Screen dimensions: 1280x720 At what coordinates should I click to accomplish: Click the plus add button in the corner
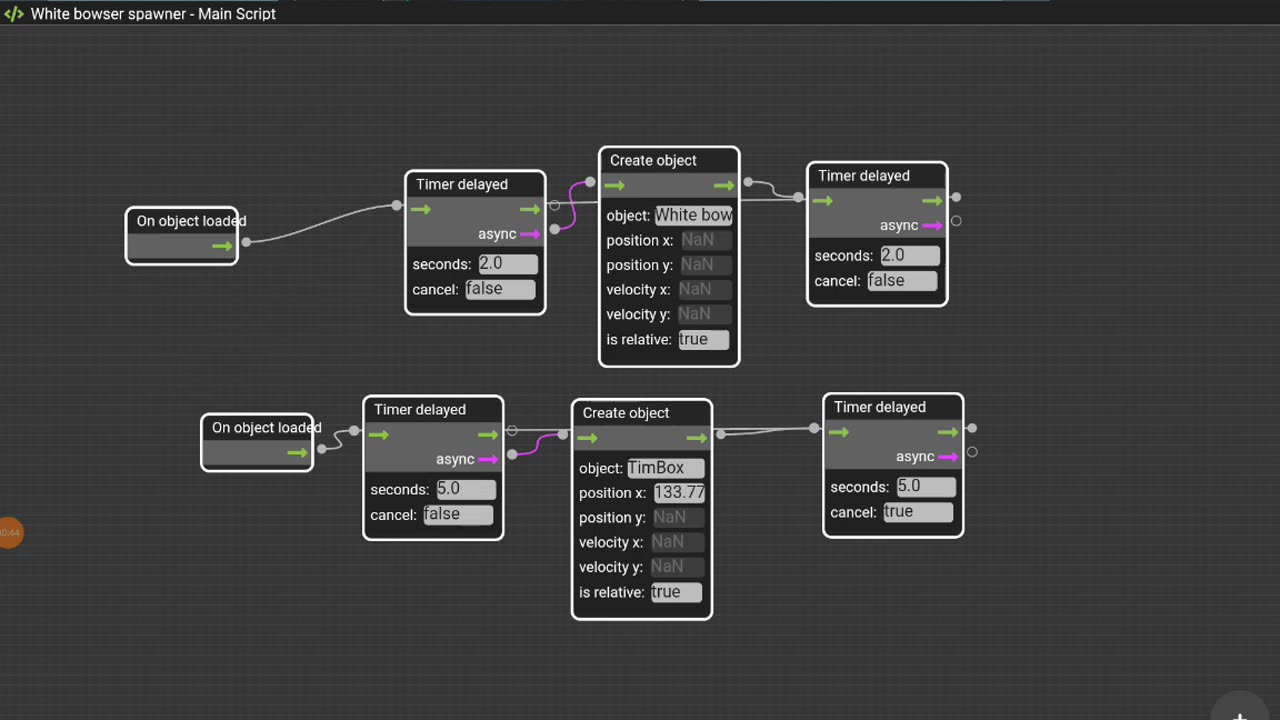click(x=1240, y=714)
